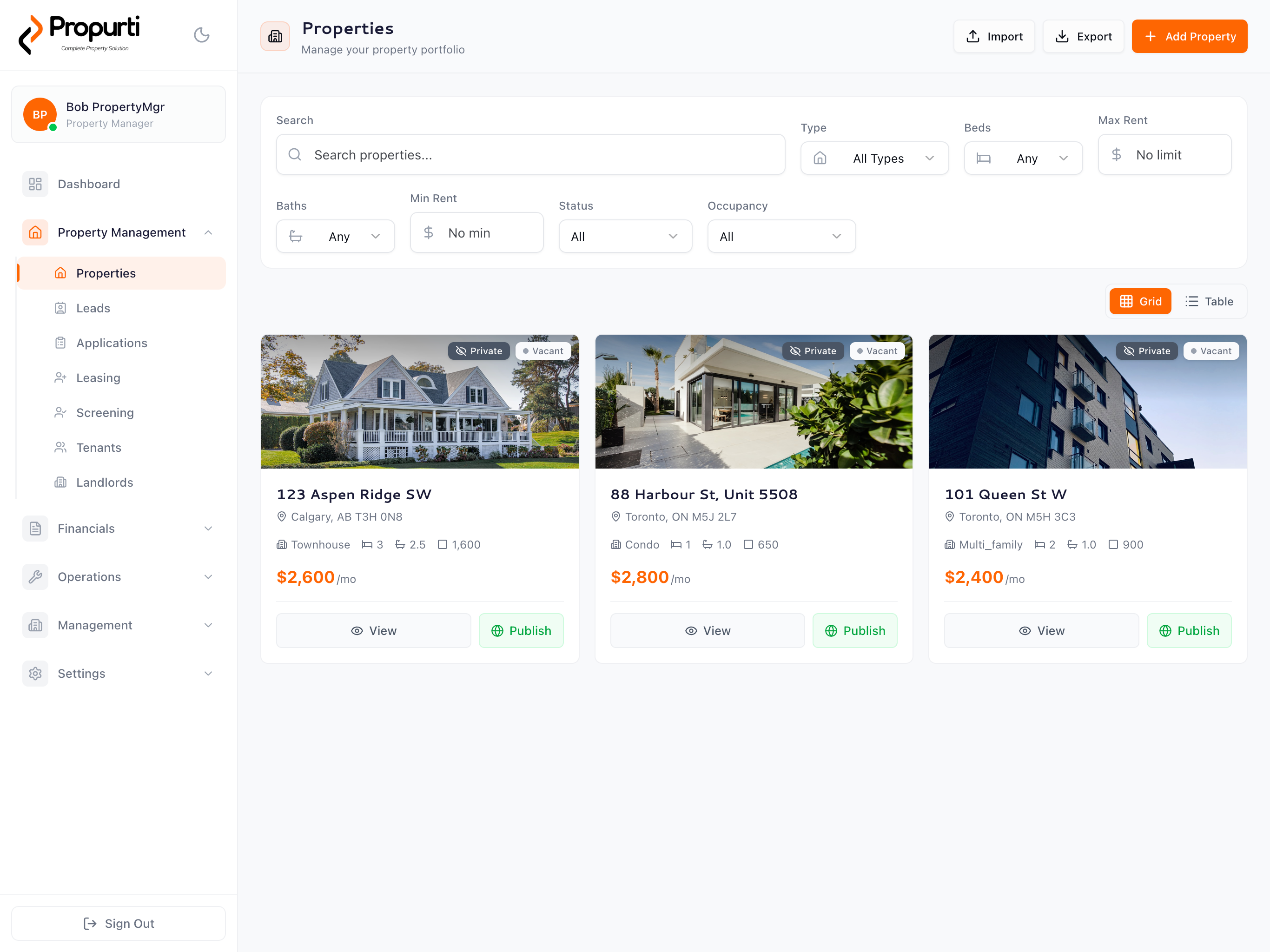
Task: Select Properties in the sidebar menu
Action: pos(106,273)
